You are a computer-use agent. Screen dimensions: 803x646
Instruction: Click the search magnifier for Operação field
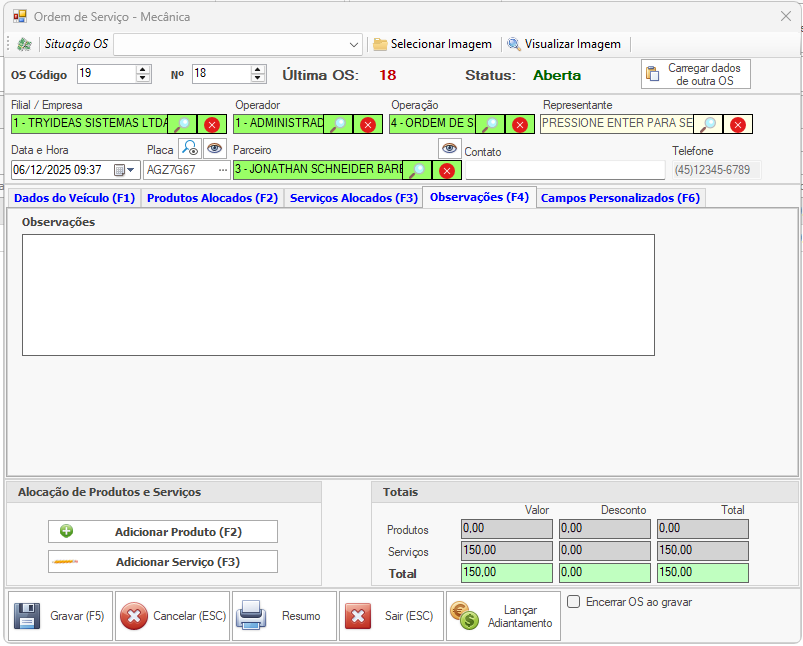click(490, 124)
